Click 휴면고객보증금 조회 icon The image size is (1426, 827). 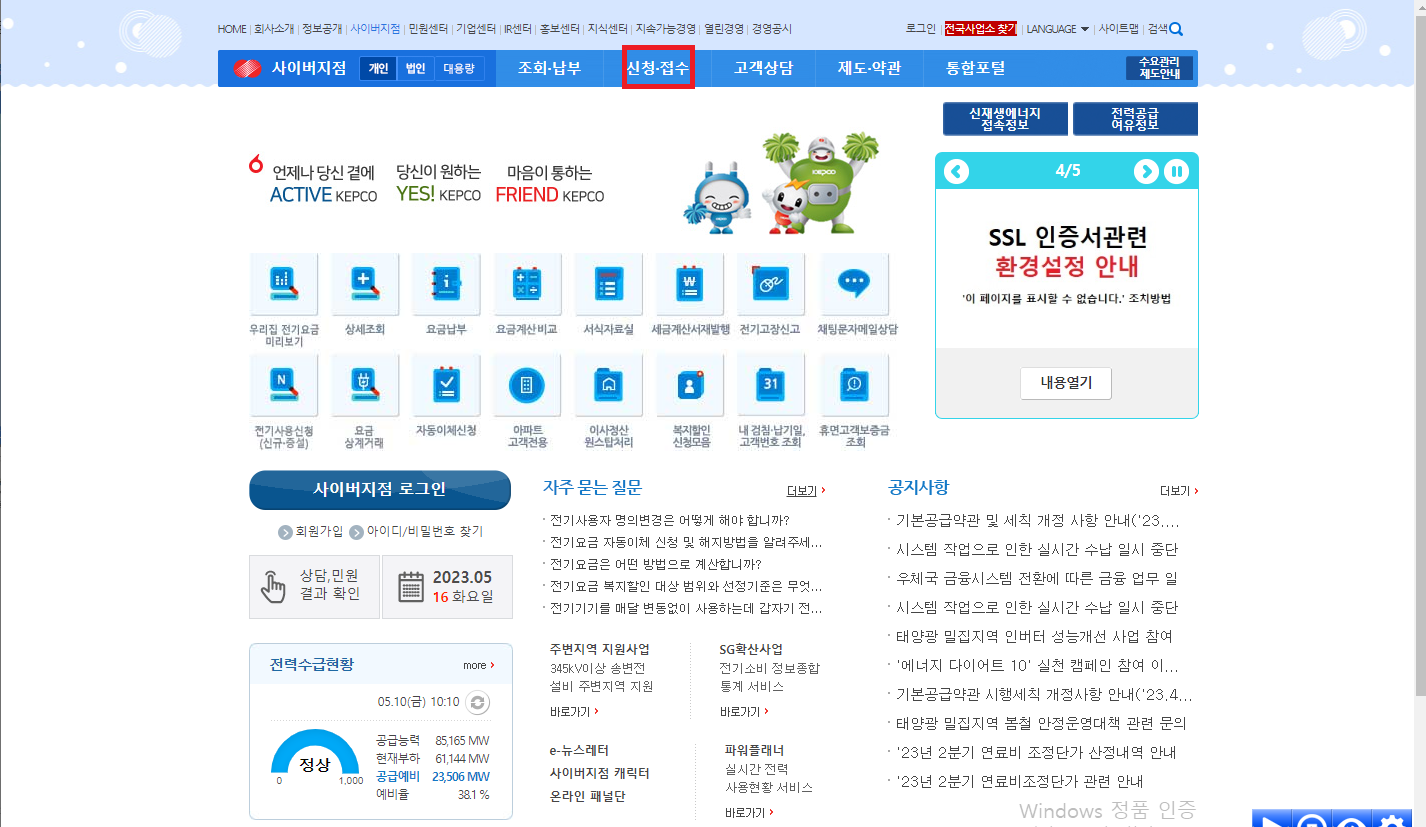854,386
